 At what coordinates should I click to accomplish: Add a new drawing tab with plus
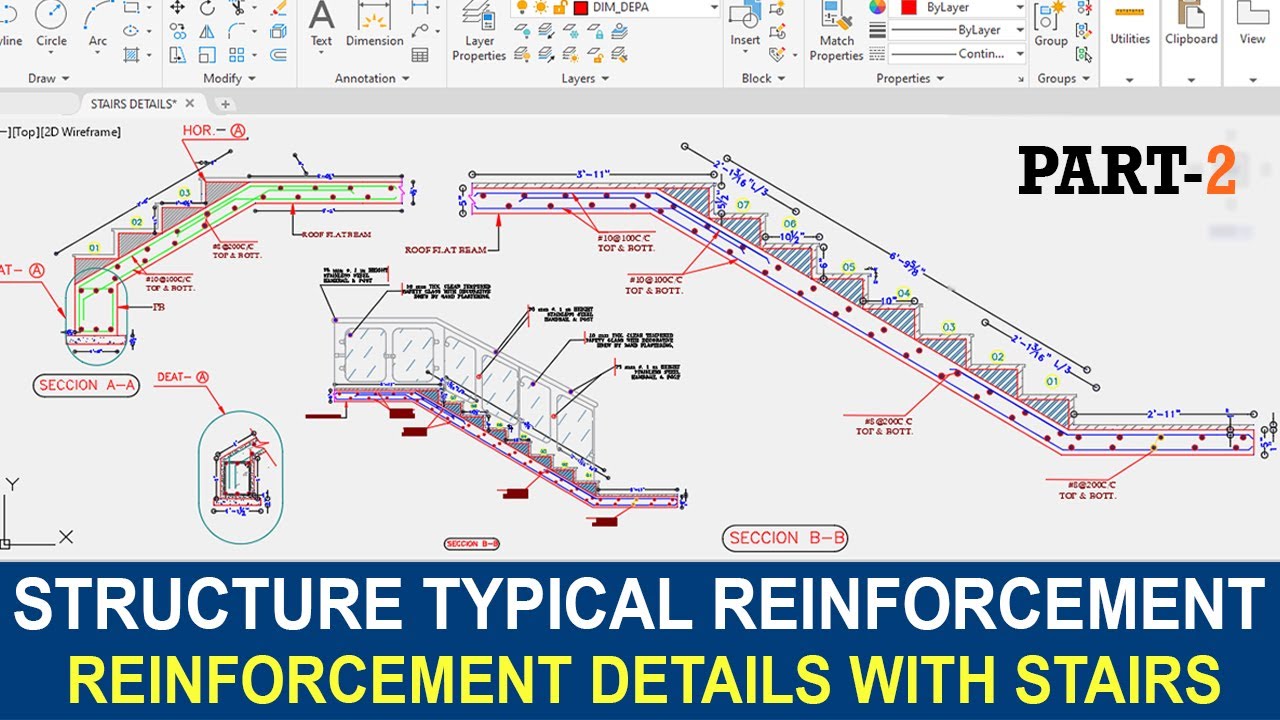(225, 103)
